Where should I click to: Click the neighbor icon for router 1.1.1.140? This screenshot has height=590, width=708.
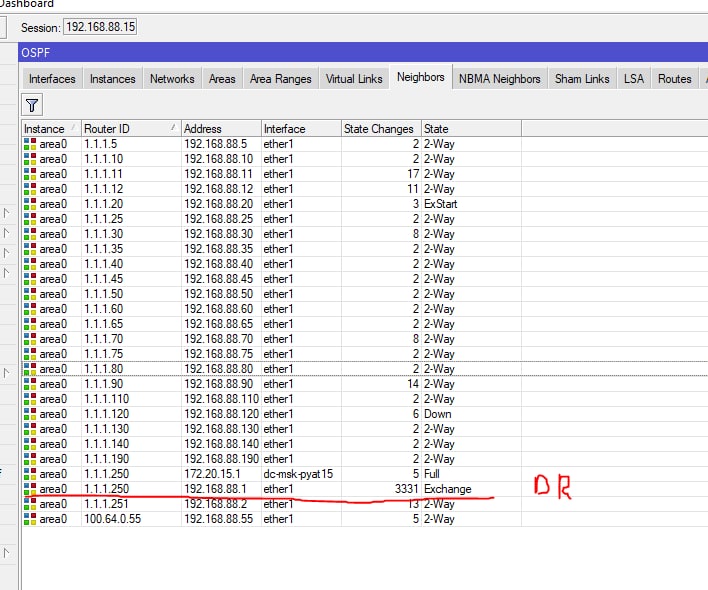(30, 444)
